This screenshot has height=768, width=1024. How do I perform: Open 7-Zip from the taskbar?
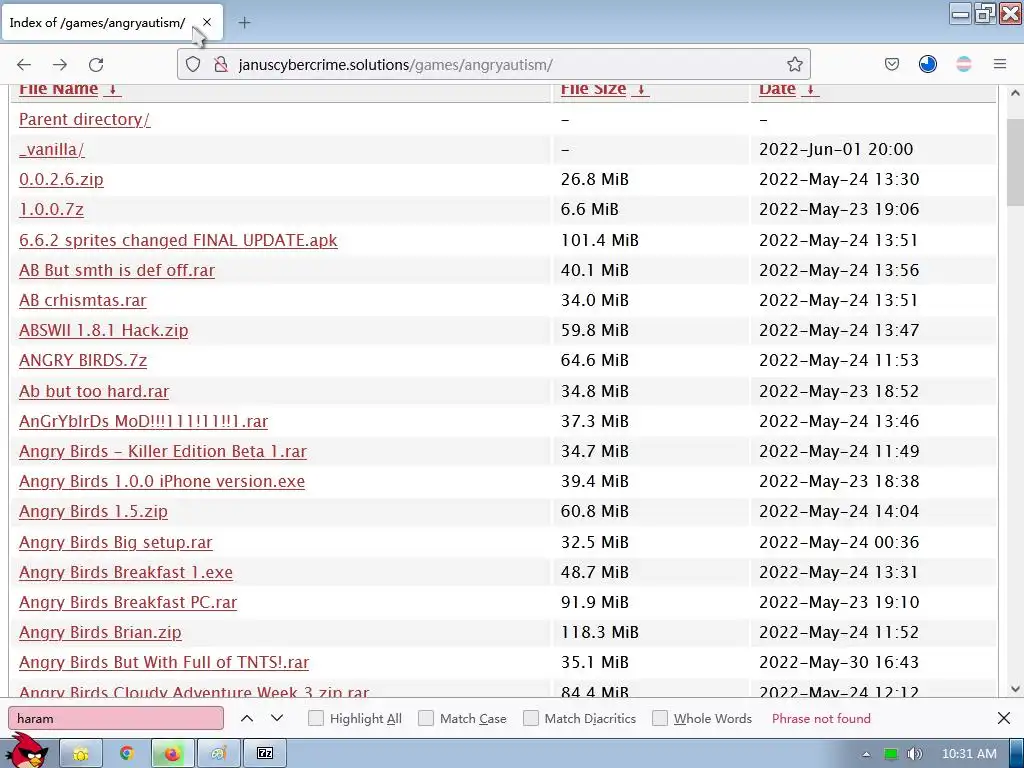264,754
